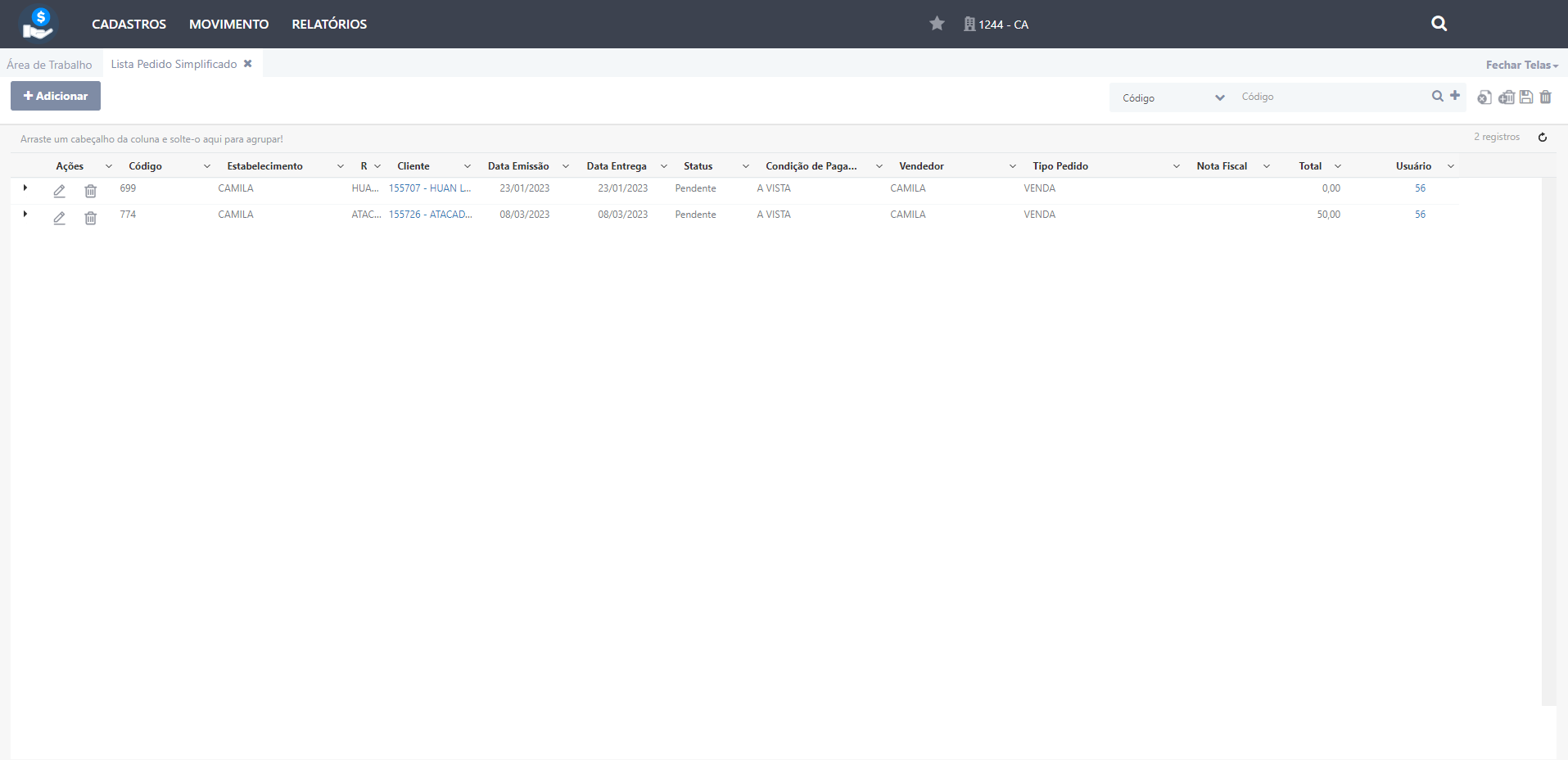The width and height of the screenshot is (1568, 760).
Task: Open the Tipo Pedido column menu arrow
Action: pos(1177,166)
